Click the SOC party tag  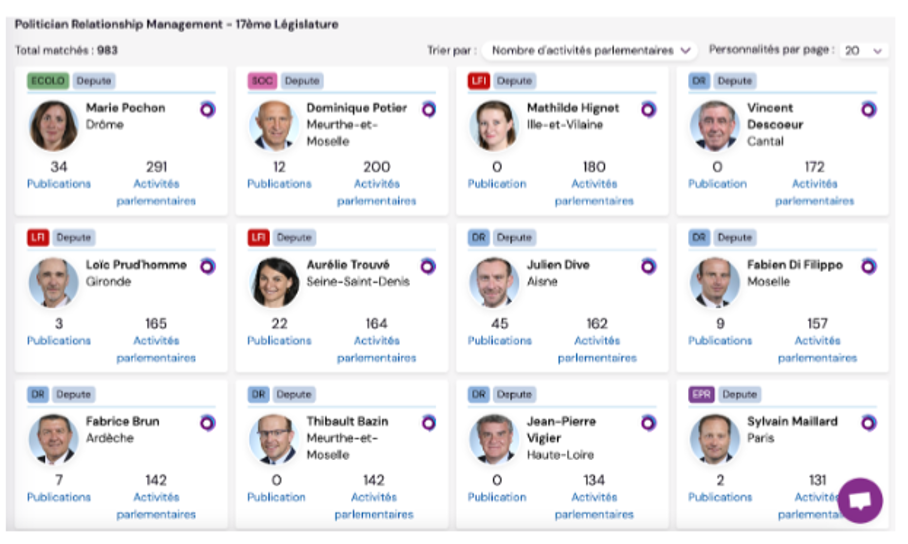pos(262,81)
